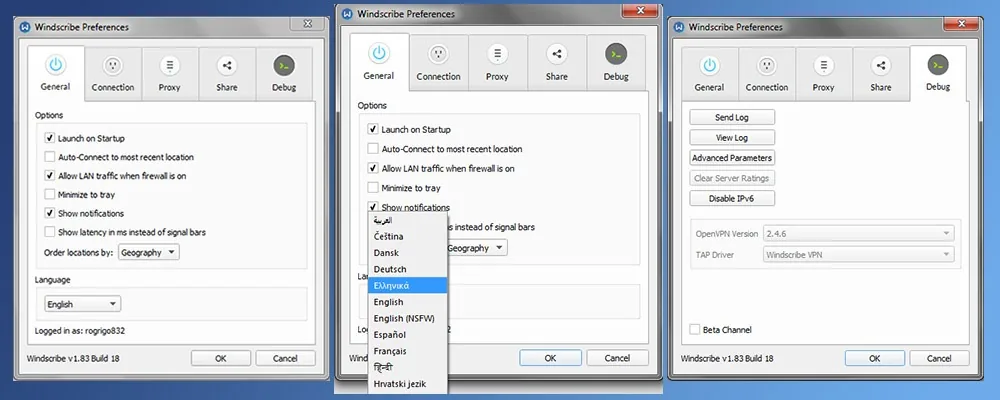Click Proxy icon in right window

coord(823,65)
